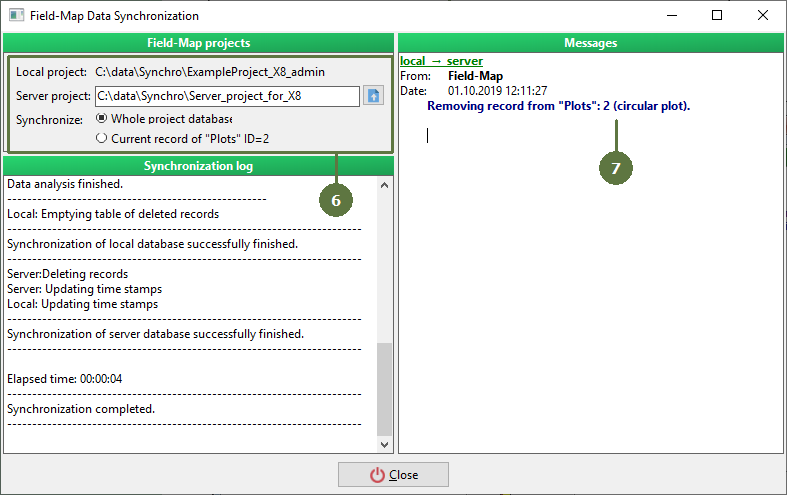Minimize the Data Synchronization window
Image resolution: width=787 pixels, height=495 pixels.
(x=671, y=16)
